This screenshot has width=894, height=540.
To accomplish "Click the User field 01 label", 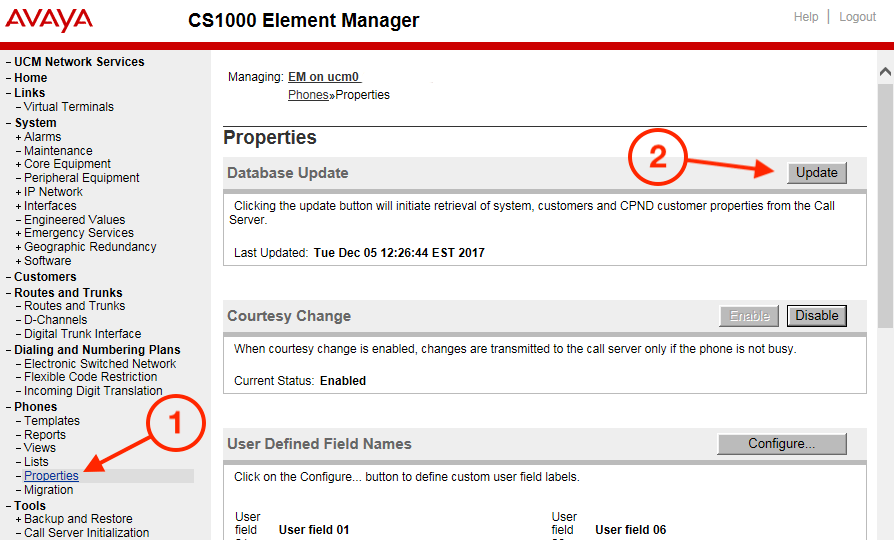I will coord(314,530).
